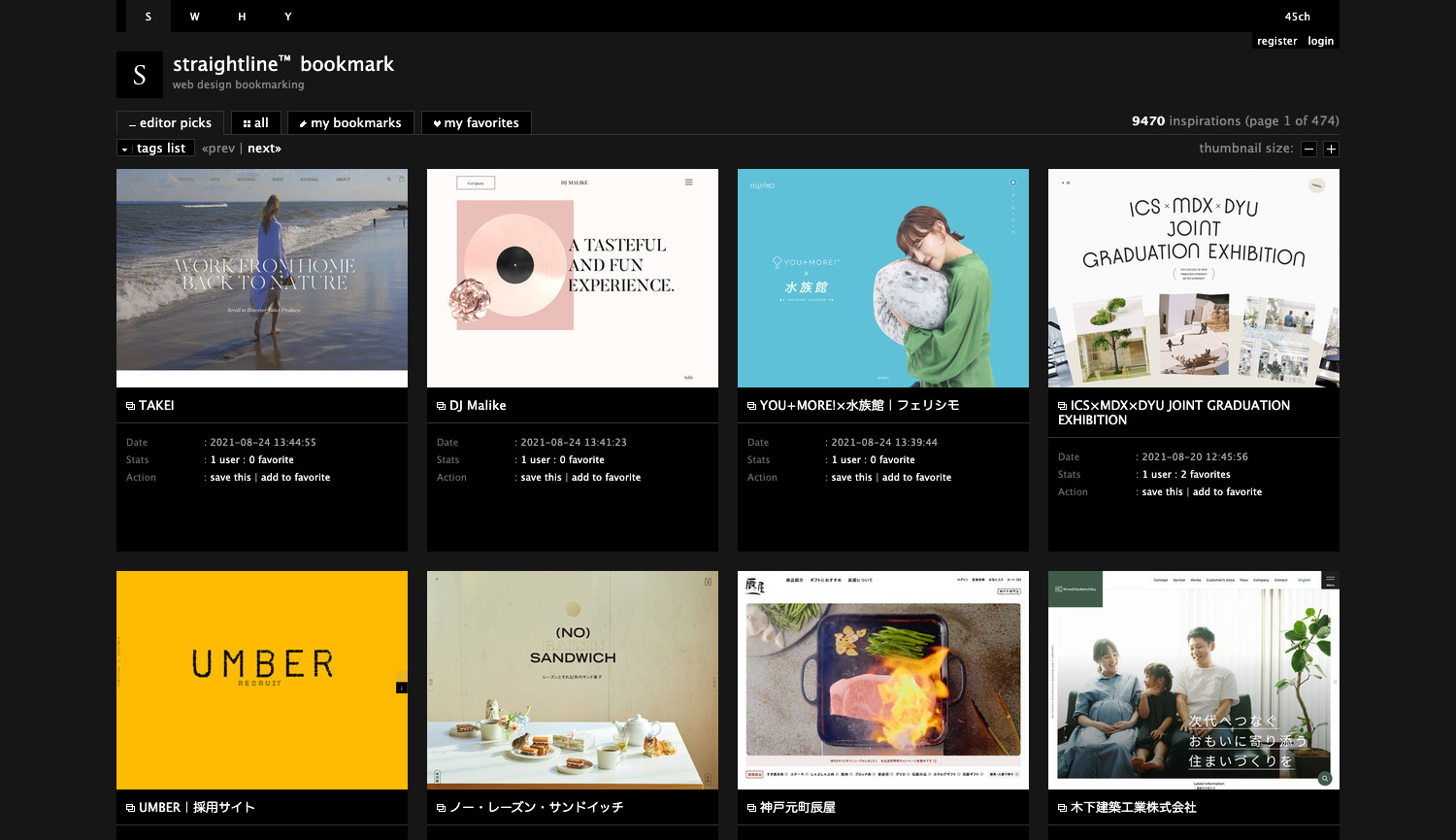Screen dimensions: 1456x840
Task: Click the straightline S logo icon
Action: (x=140, y=75)
